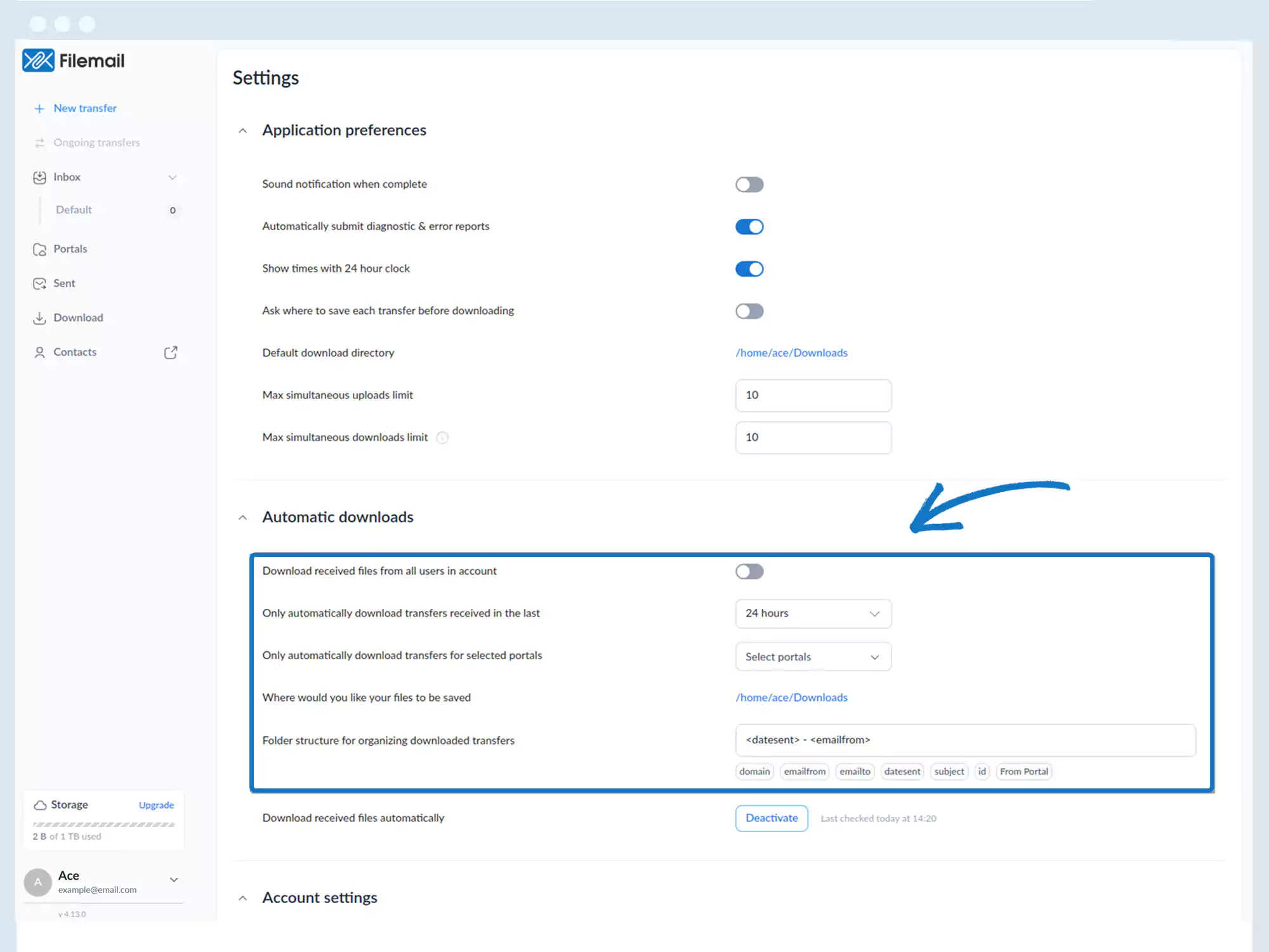Open the Ongoing transfers menu item
1269x952 pixels.
pyautogui.click(x=96, y=143)
